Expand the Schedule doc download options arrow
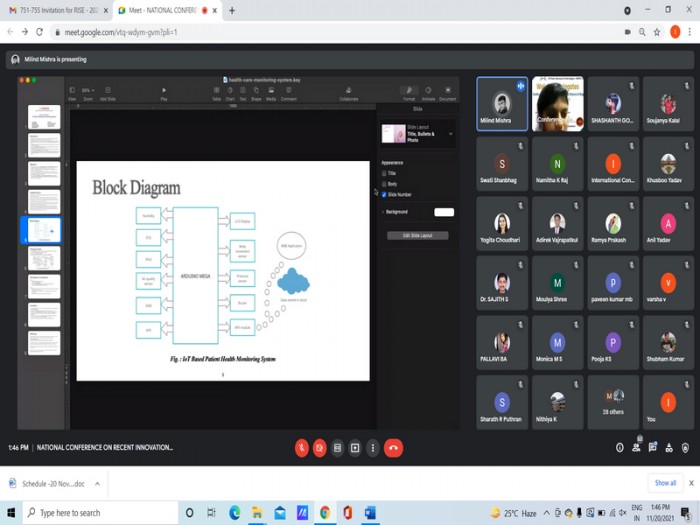The height and width of the screenshot is (525, 700). point(97,483)
